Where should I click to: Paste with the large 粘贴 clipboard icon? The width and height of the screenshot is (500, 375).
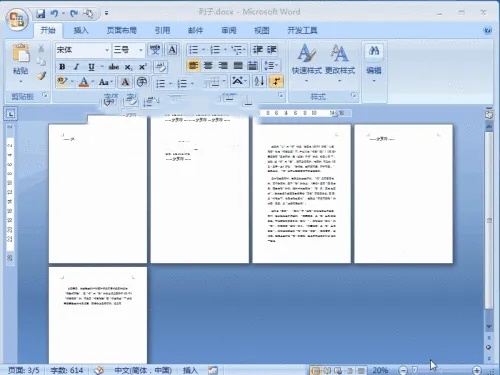pyautogui.click(x=21, y=53)
